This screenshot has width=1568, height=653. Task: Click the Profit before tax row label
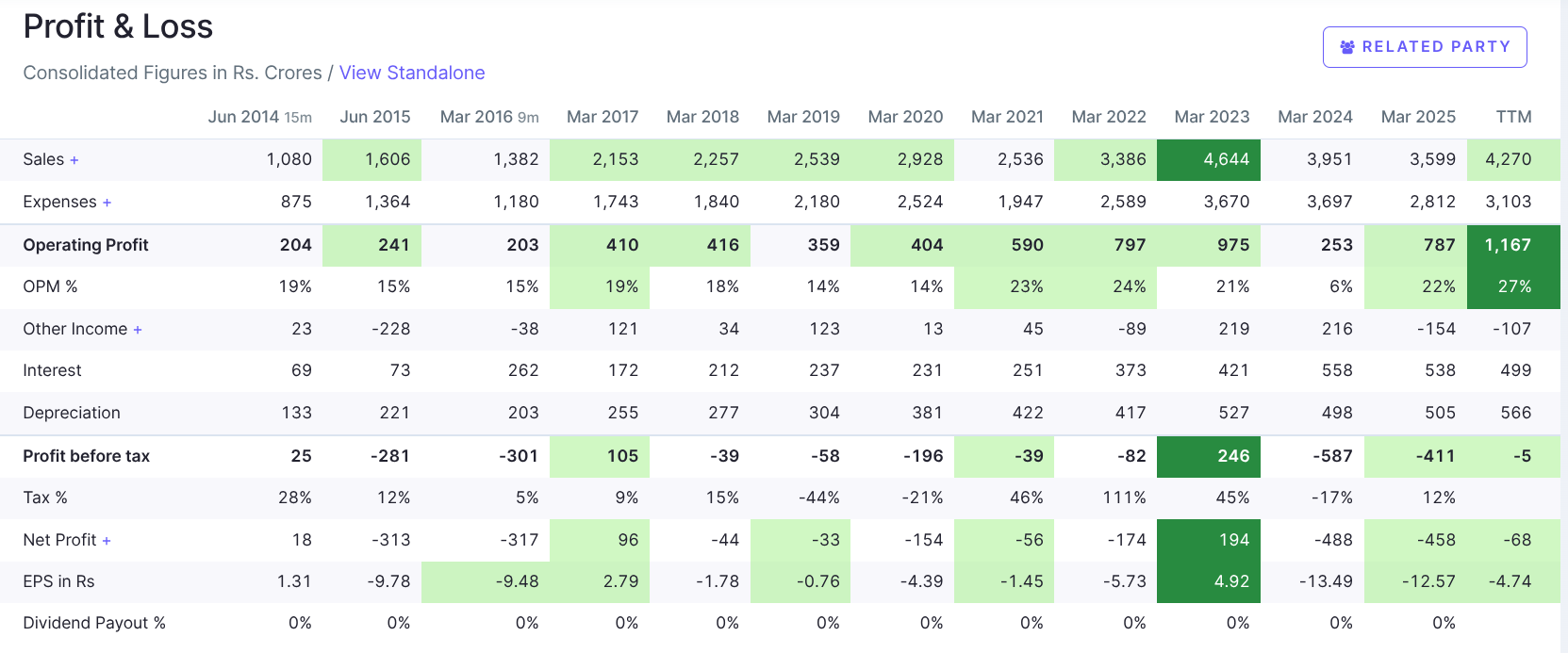tap(87, 456)
